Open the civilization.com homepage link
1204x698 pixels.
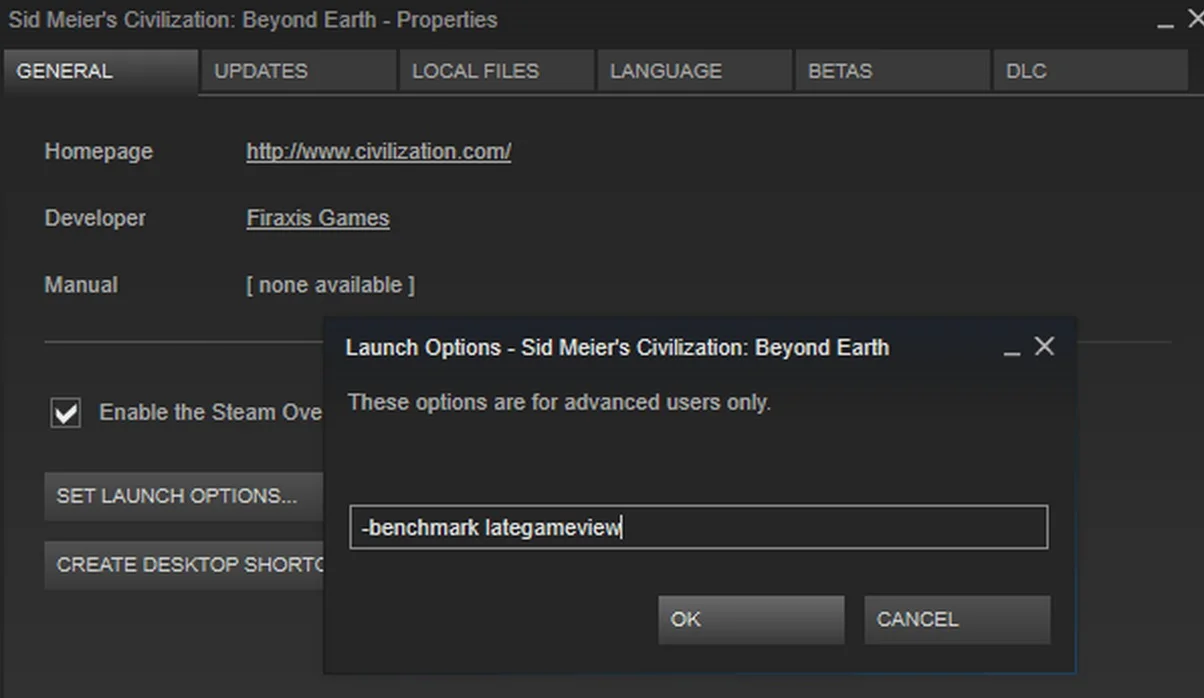[x=378, y=152]
